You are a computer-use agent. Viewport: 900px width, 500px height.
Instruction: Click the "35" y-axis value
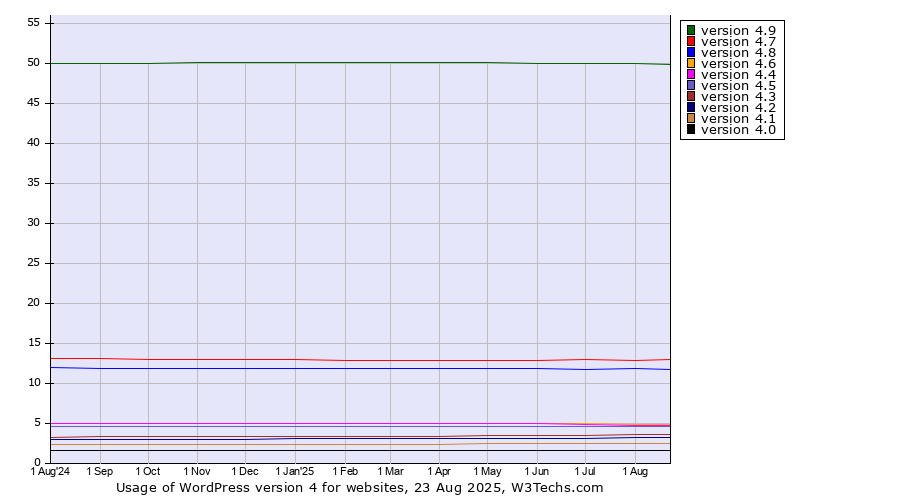[x=33, y=183]
